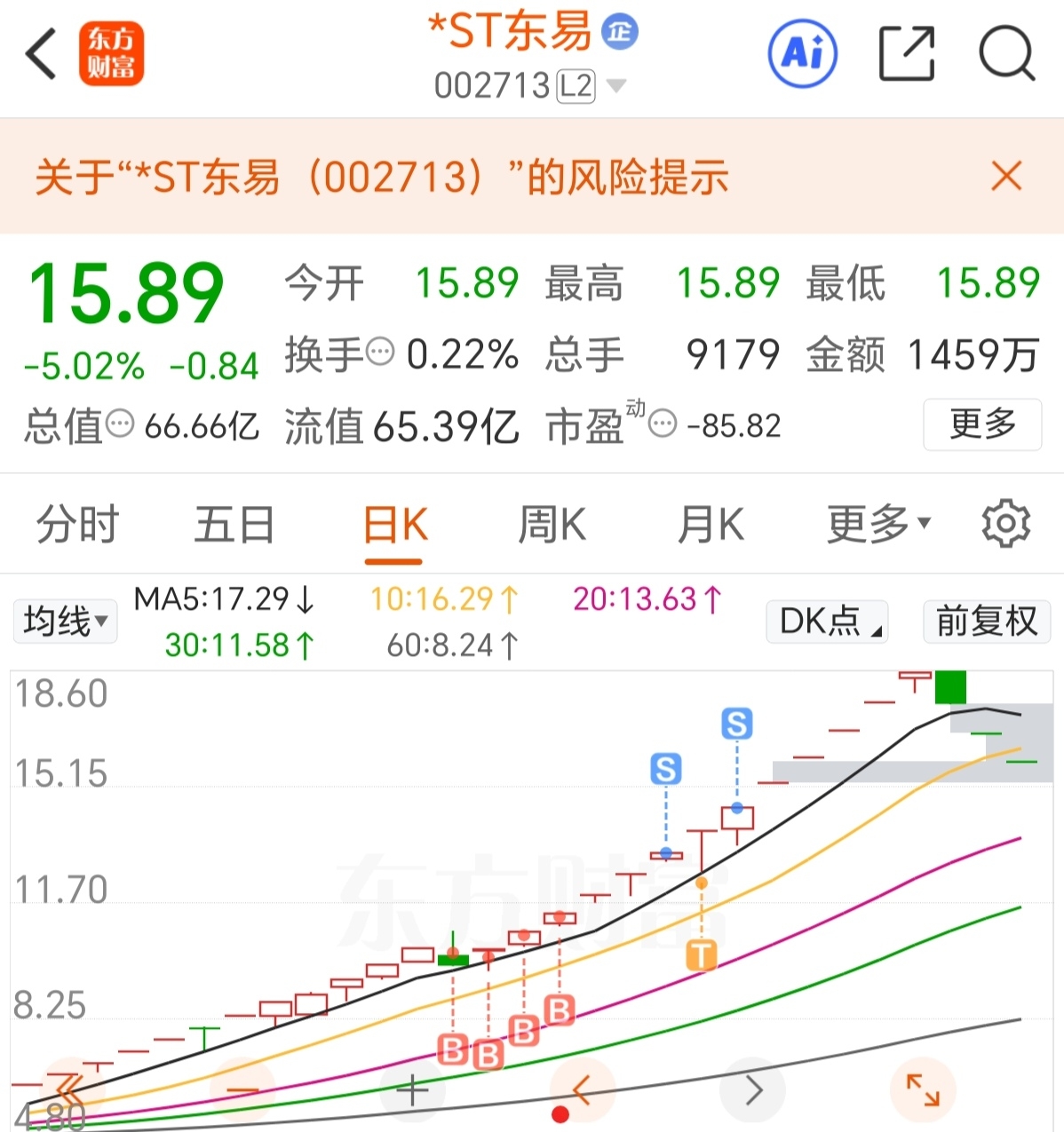Open the 均线 indicator dropdown

[65, 621]
